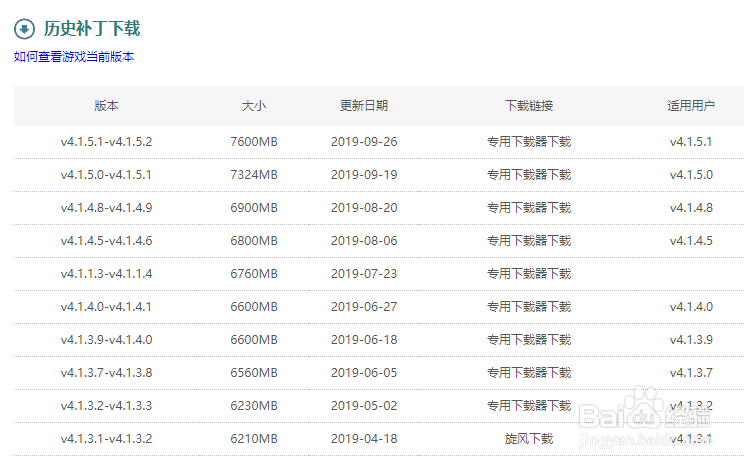Click the 适用用户 column header
The image size is (754, 466).
click(x=691, y=106)
